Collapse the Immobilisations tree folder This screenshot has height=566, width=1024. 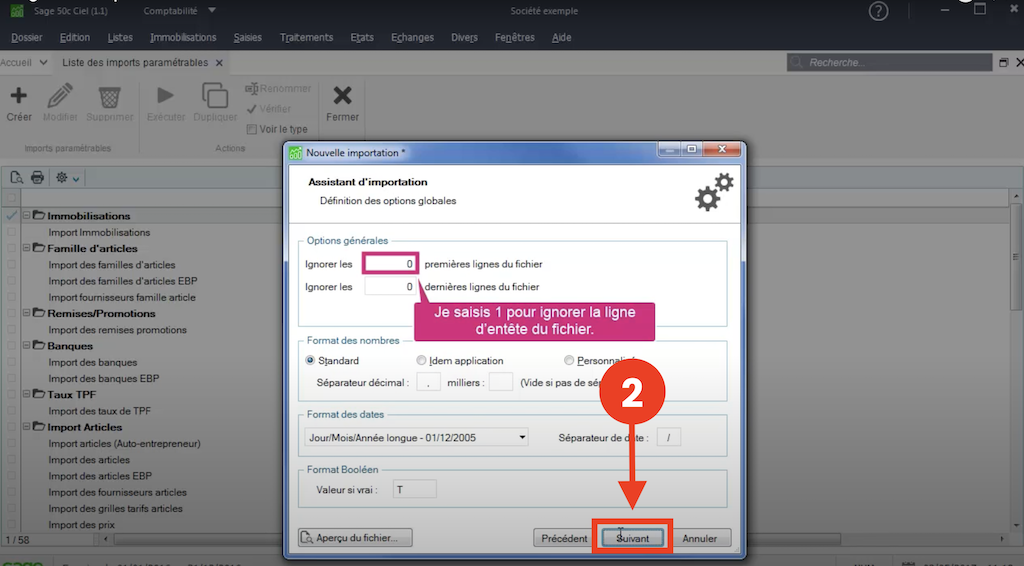tap(27, 215)
